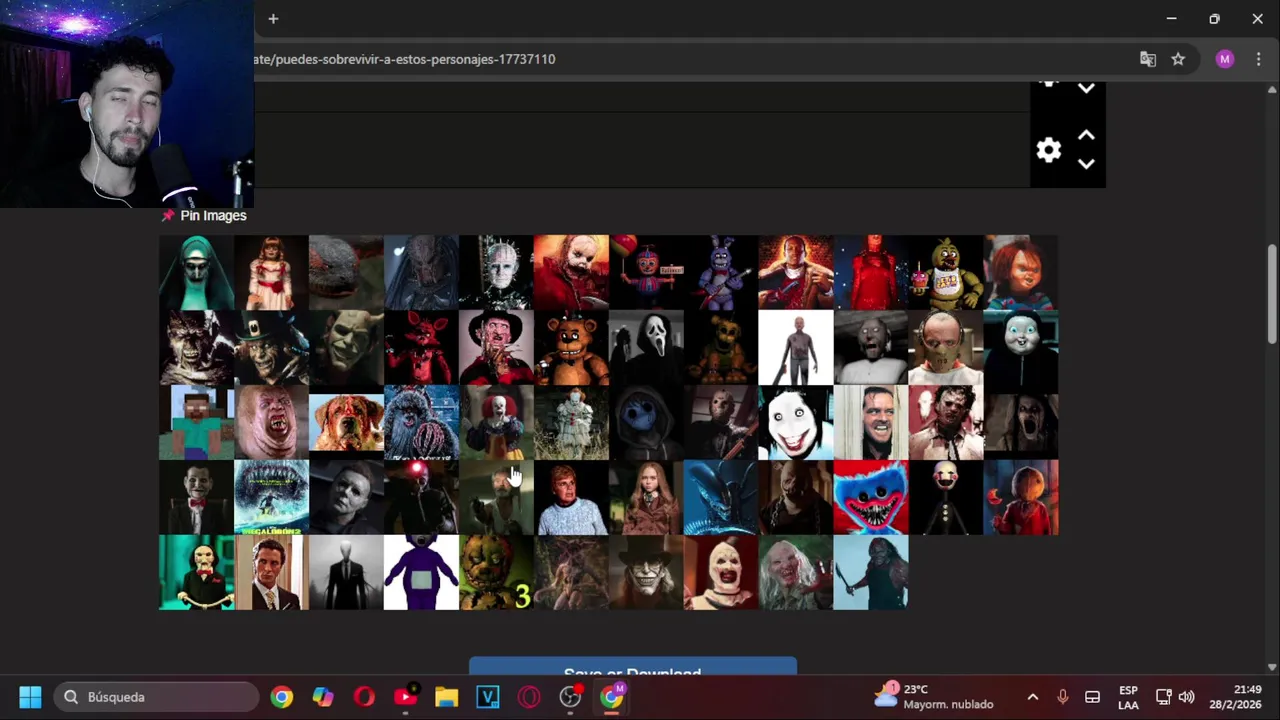Click the ESP LAA language indicator
This screenshot has height=720, width=1280.
(1128, 697)
